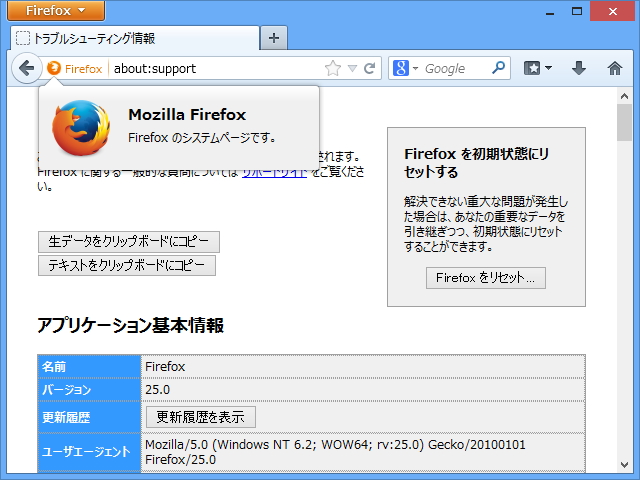Bookmark this page with the star
Image resolution: width=640 pixels, height=480 pixels.
pyautogui.click(x=333, y=68)
